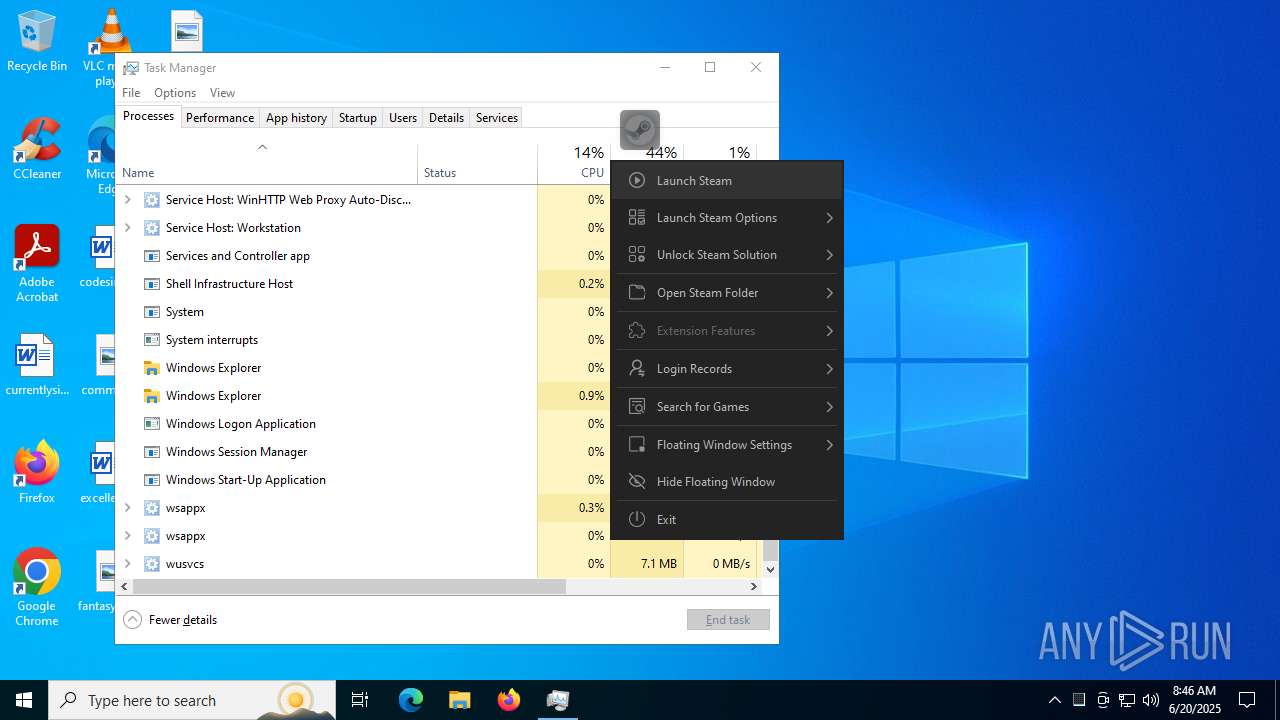Click the Windows Start button
The image size is (1280, 720).
point(24,700)
